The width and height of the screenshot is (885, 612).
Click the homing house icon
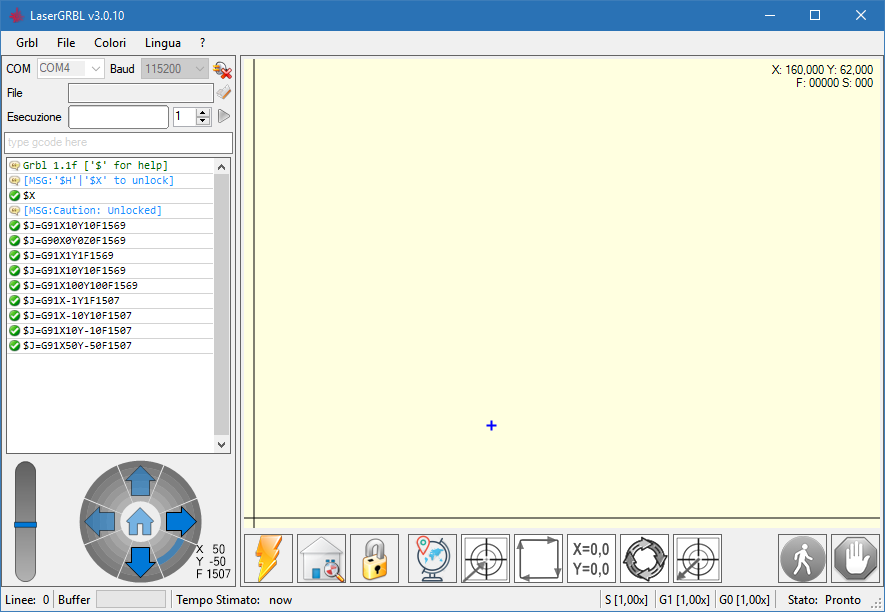[321, 559]
